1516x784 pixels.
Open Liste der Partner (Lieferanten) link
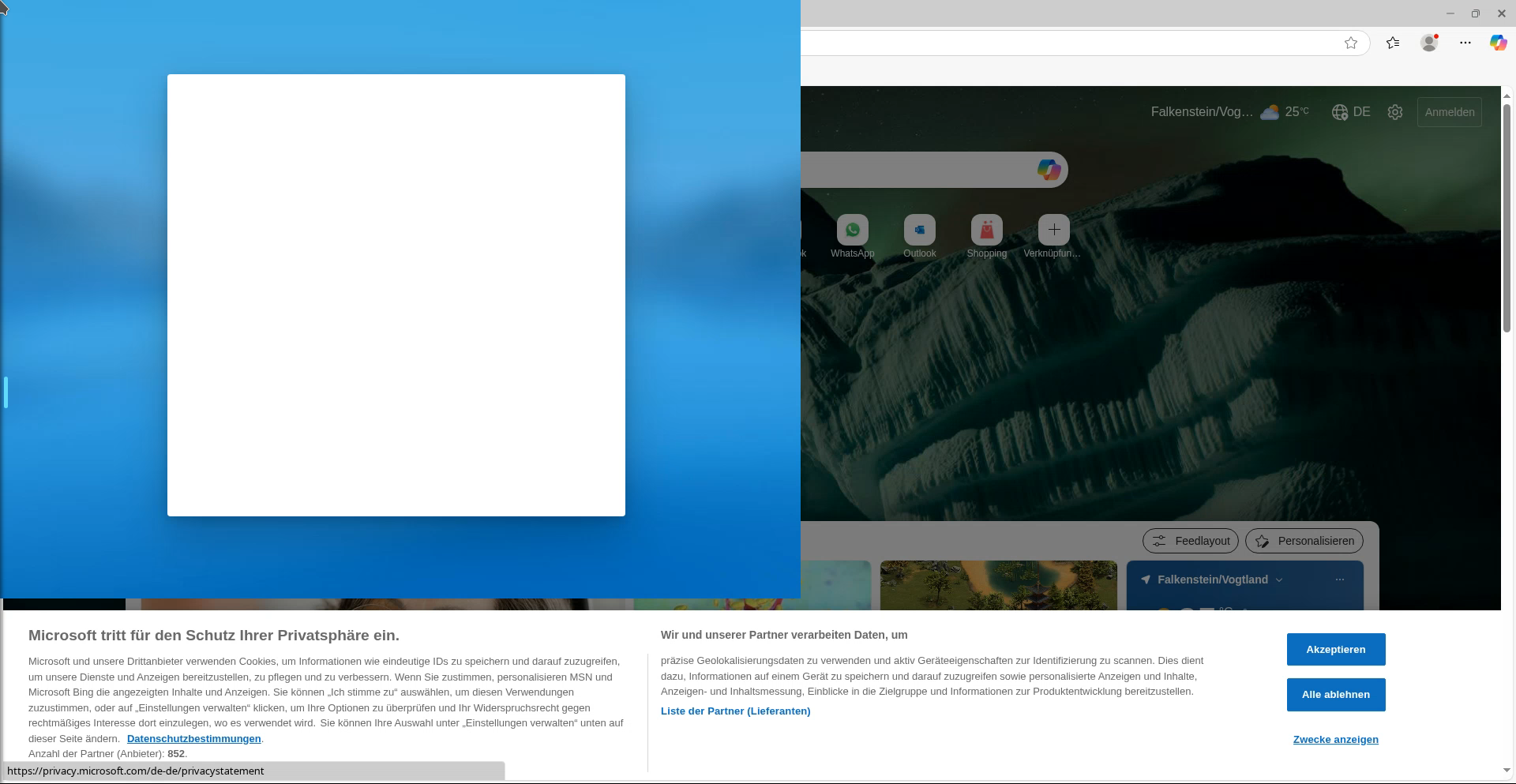coord(735,711)
